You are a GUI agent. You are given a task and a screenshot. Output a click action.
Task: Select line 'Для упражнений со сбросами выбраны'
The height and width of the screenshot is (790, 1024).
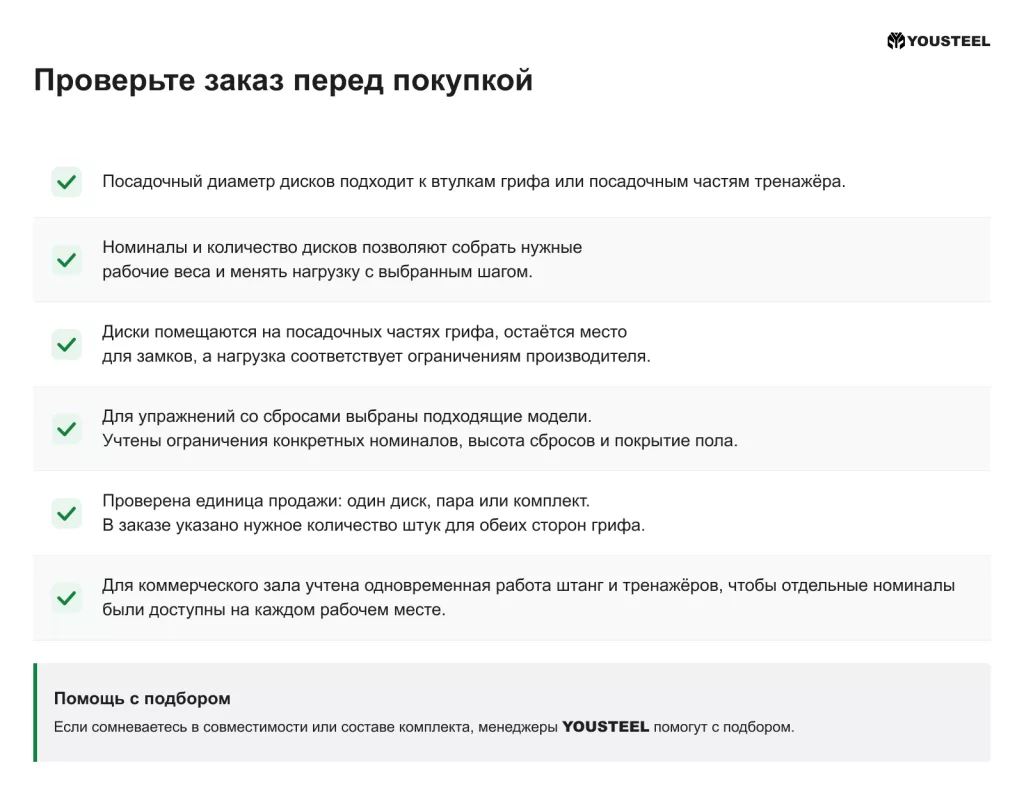click(347, 417)
